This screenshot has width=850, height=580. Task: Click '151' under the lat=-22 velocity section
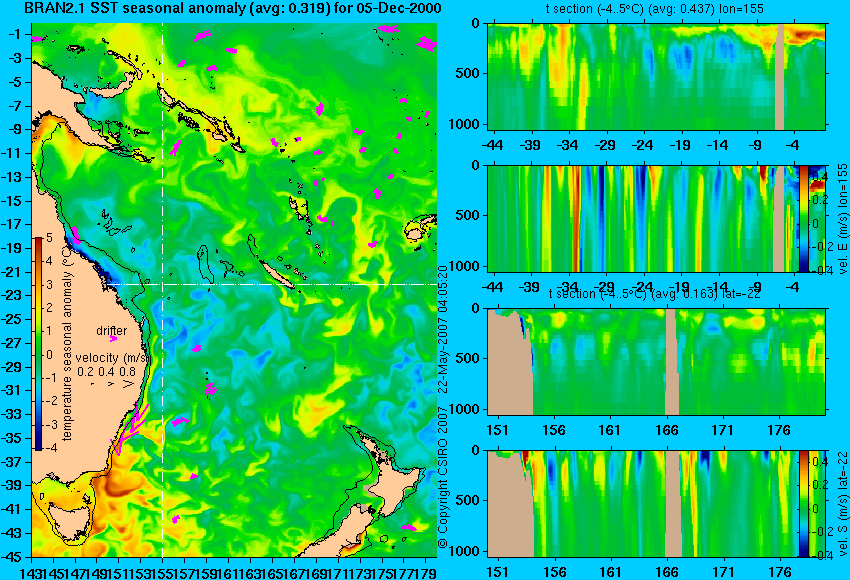tap(497, 572)
